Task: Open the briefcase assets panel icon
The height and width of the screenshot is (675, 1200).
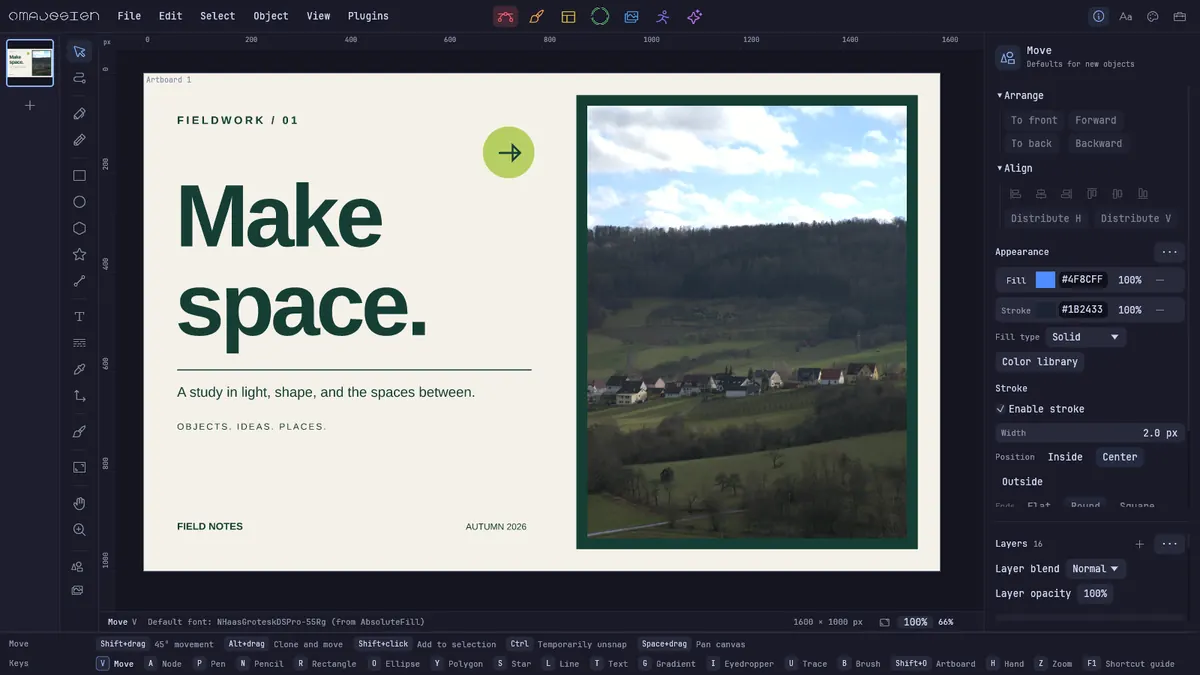Action: coord(1179,16)
